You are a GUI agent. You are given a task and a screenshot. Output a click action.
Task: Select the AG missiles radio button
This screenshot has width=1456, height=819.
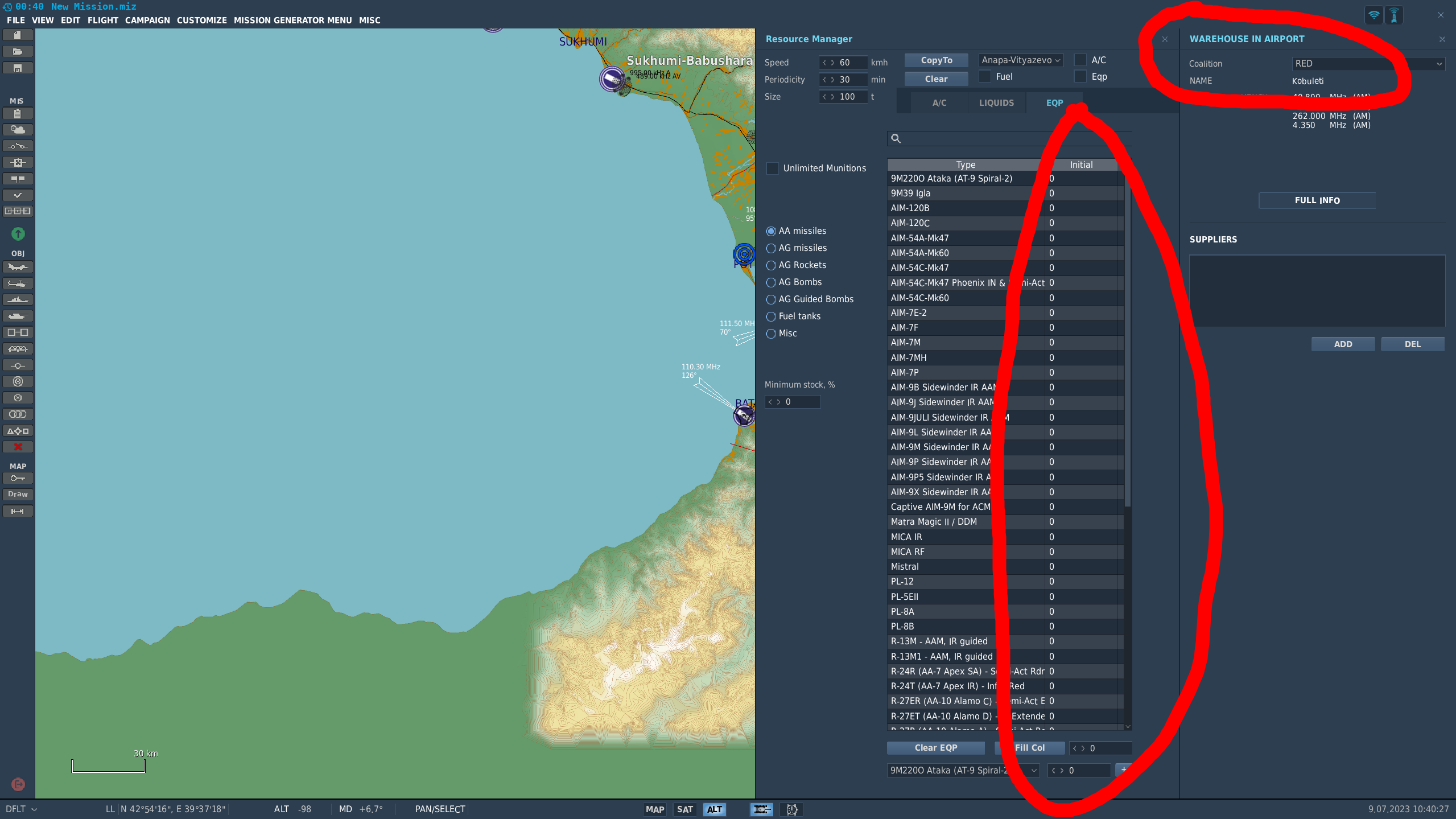(771, 248)
